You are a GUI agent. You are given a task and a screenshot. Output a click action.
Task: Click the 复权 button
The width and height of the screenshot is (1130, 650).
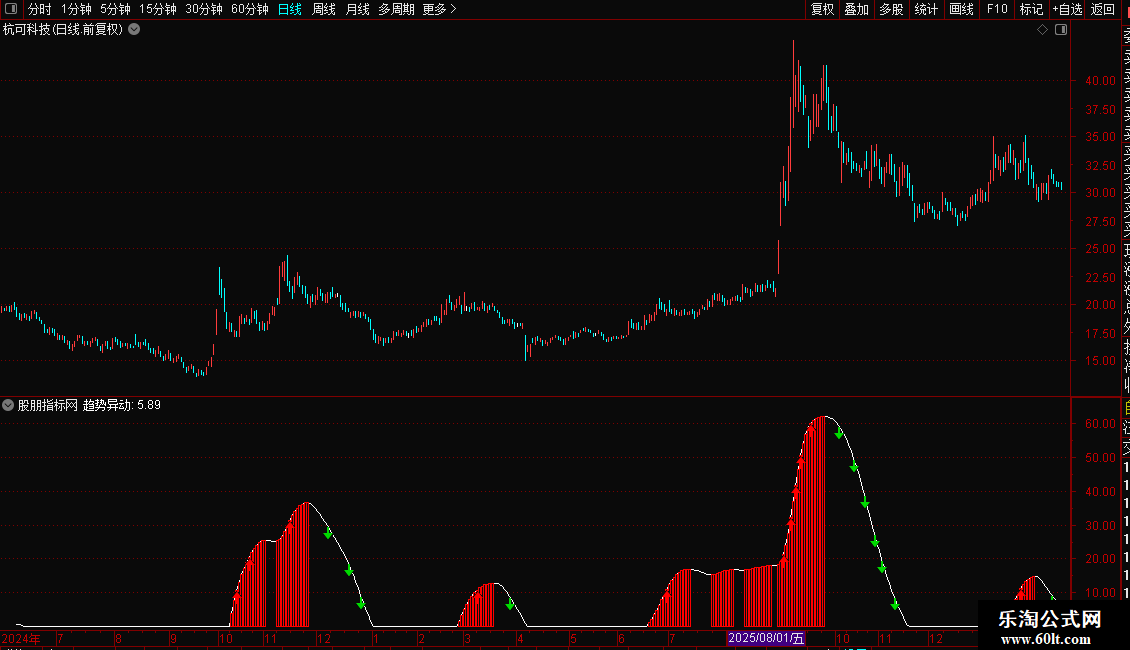coord(822,9)
